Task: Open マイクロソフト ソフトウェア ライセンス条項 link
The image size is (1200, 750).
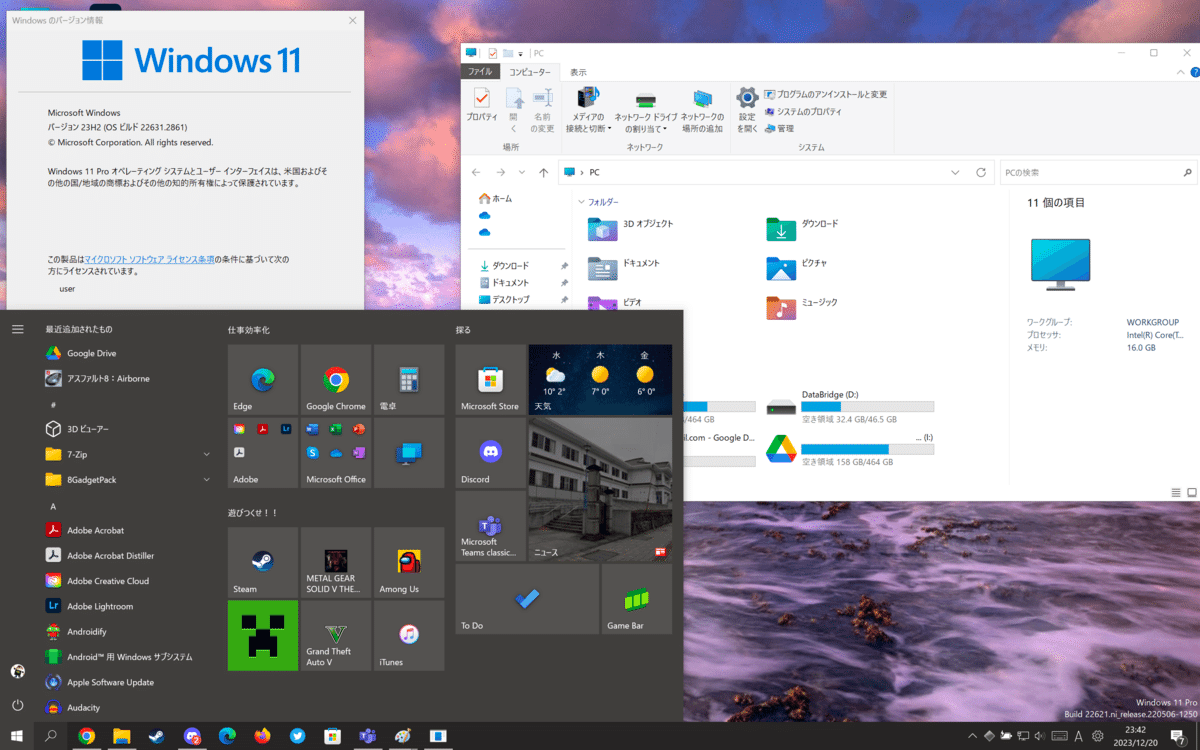Action: pos(150,259)
